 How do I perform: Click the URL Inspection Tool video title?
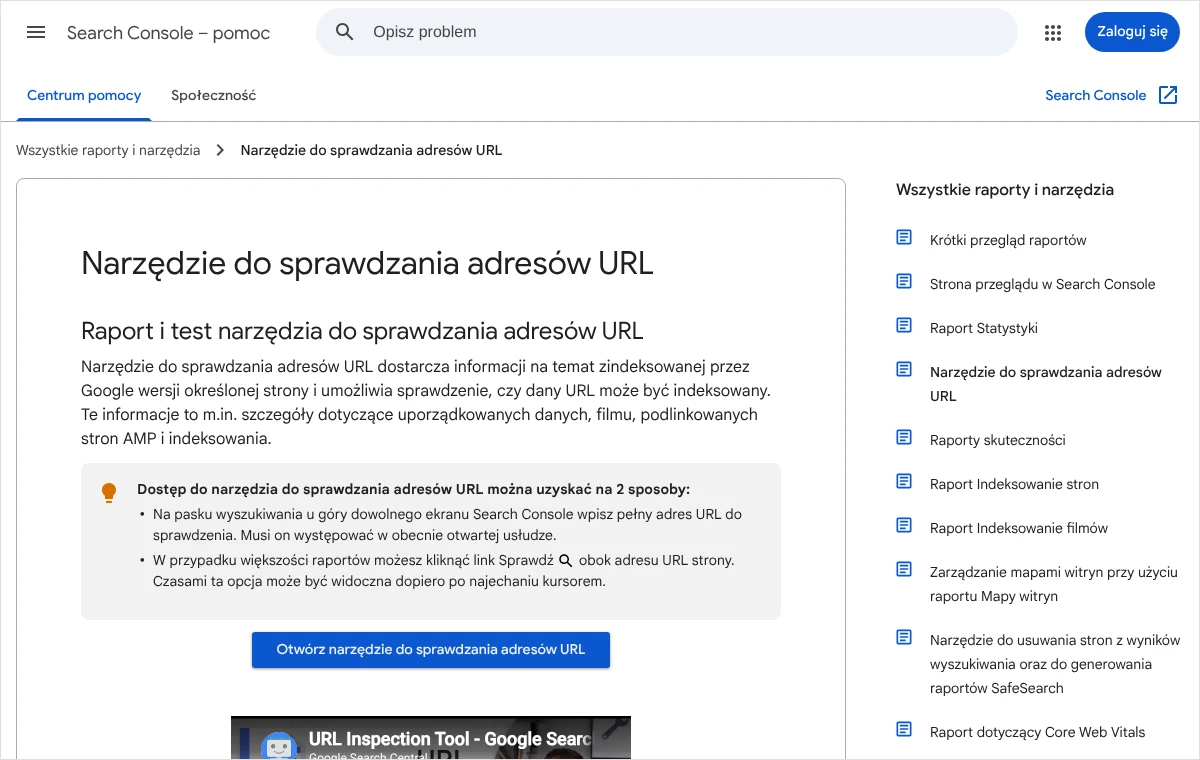450,740
